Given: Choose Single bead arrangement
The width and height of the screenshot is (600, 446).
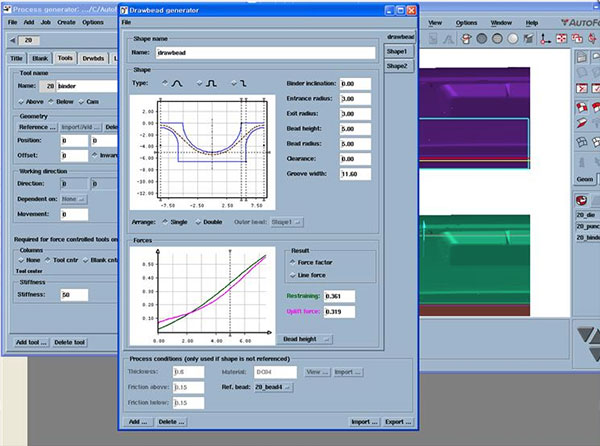Looking at the screenshot, I should pyautogui.click(x=175, y=222).
